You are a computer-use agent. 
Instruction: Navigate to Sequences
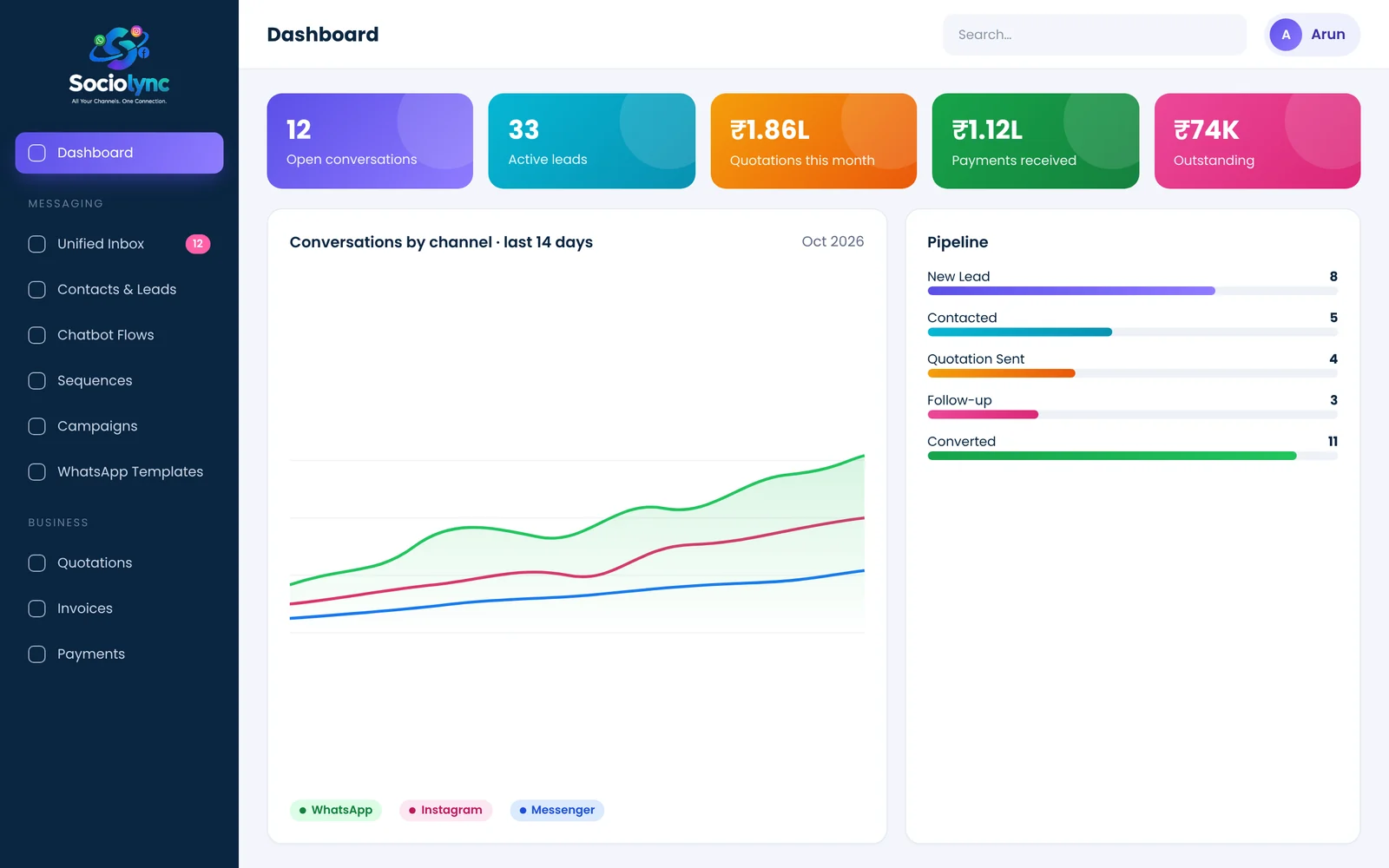tap(119, 381)
